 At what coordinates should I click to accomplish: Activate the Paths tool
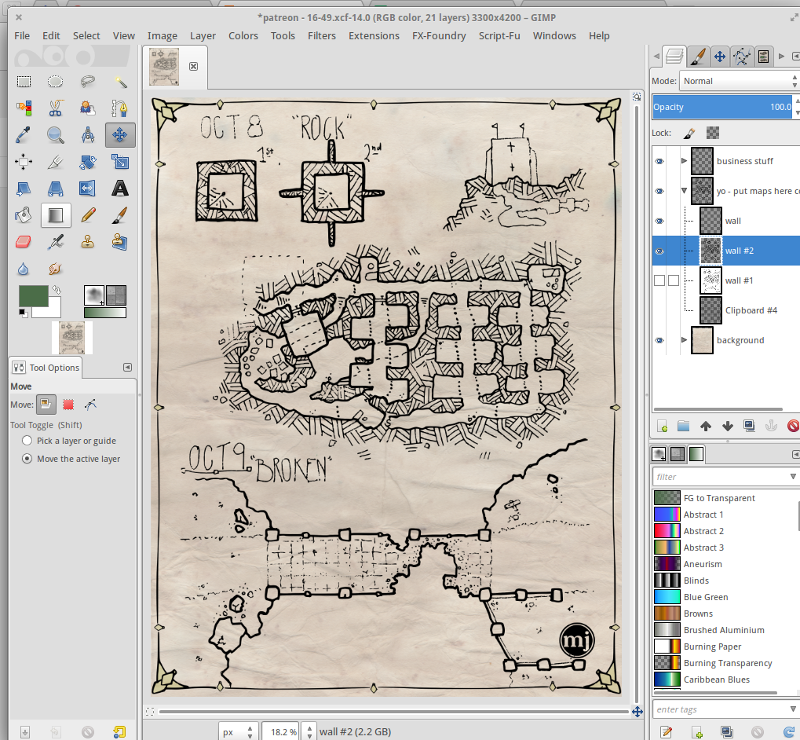point(122,110)
